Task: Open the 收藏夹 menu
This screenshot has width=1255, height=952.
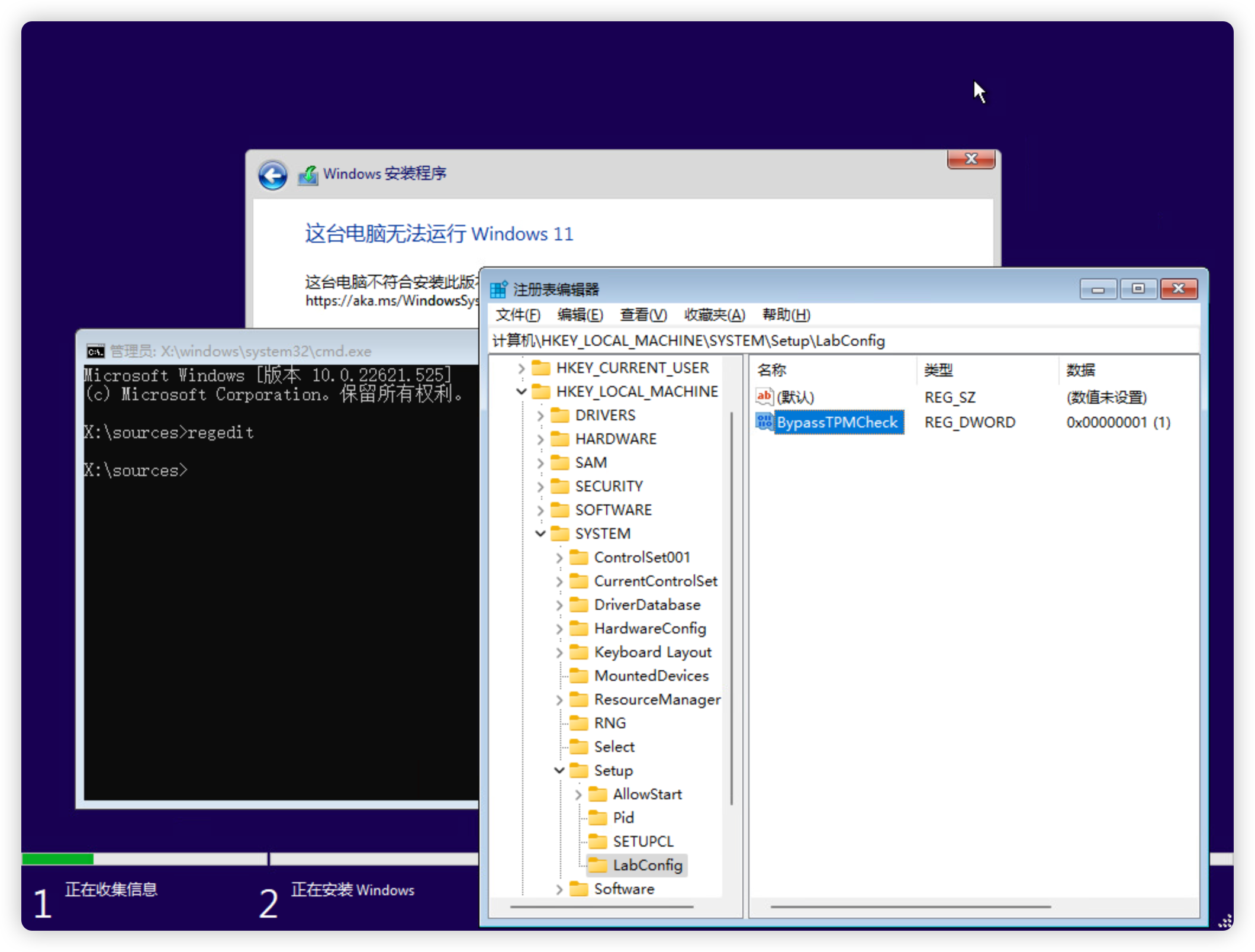Action: pos(713,314)
